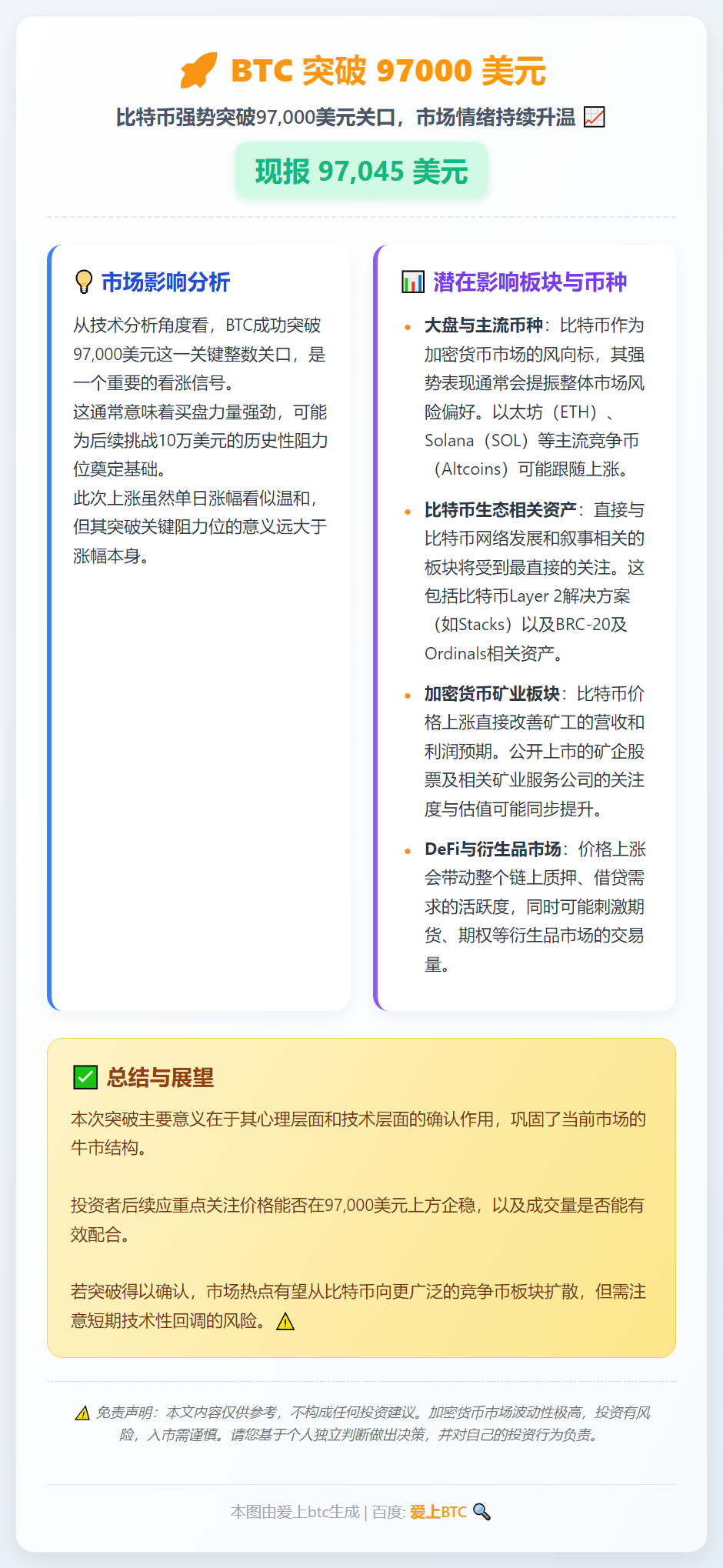Open the 爱上BTC orange link
The image size is (723, 1568).
438,1512
